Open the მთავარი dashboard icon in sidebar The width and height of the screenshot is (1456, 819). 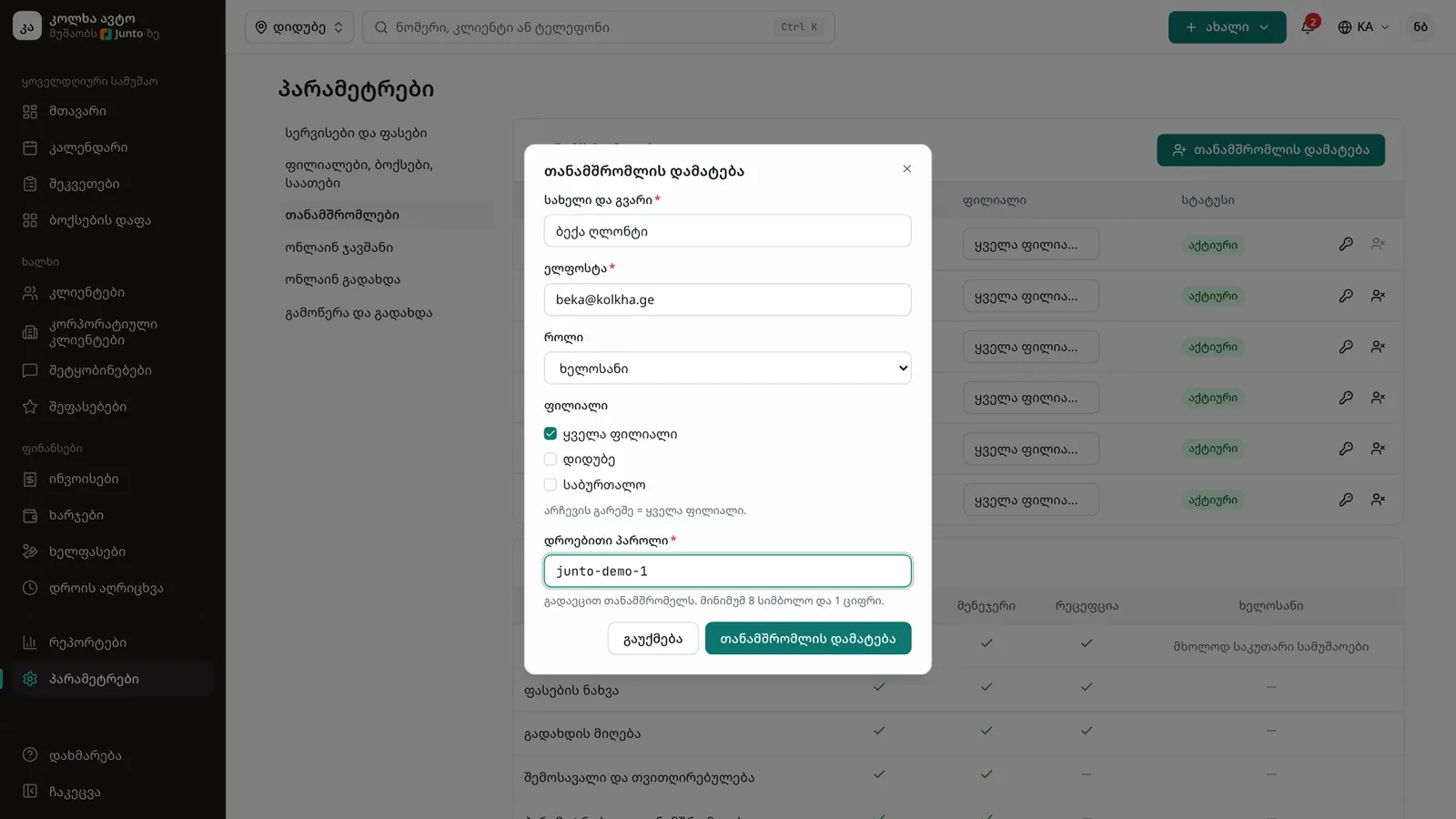pyautogui.click(x=30, y=111)
